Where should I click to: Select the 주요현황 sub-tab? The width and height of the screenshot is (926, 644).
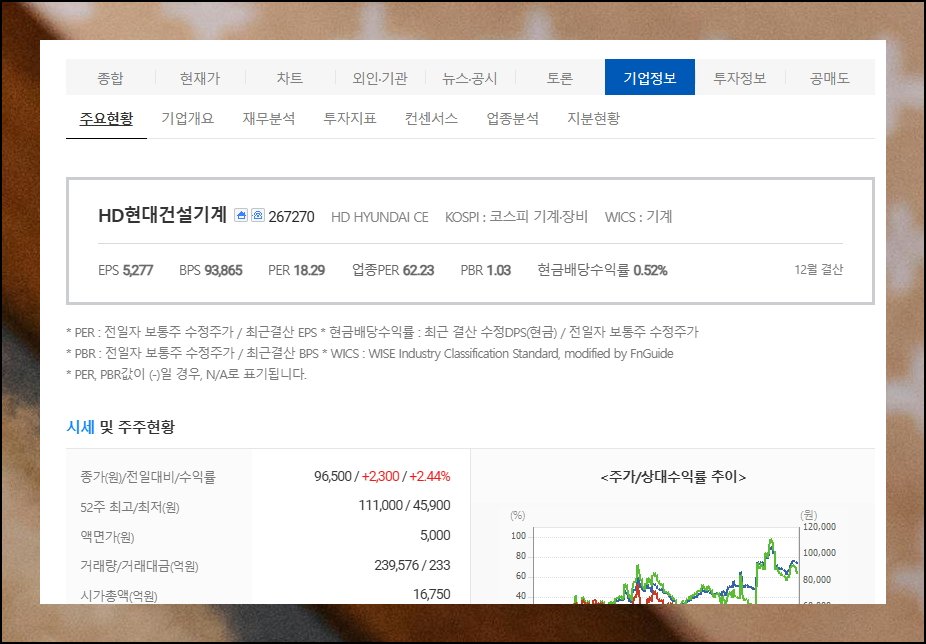coord(106,118)
